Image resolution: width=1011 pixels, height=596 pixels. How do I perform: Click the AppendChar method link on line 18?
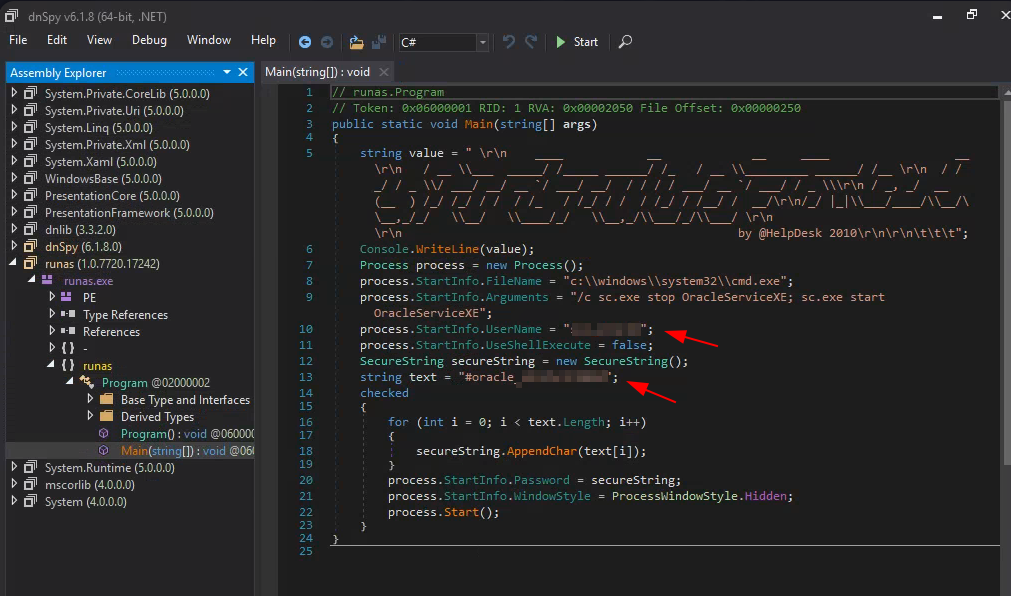[542, 451]
